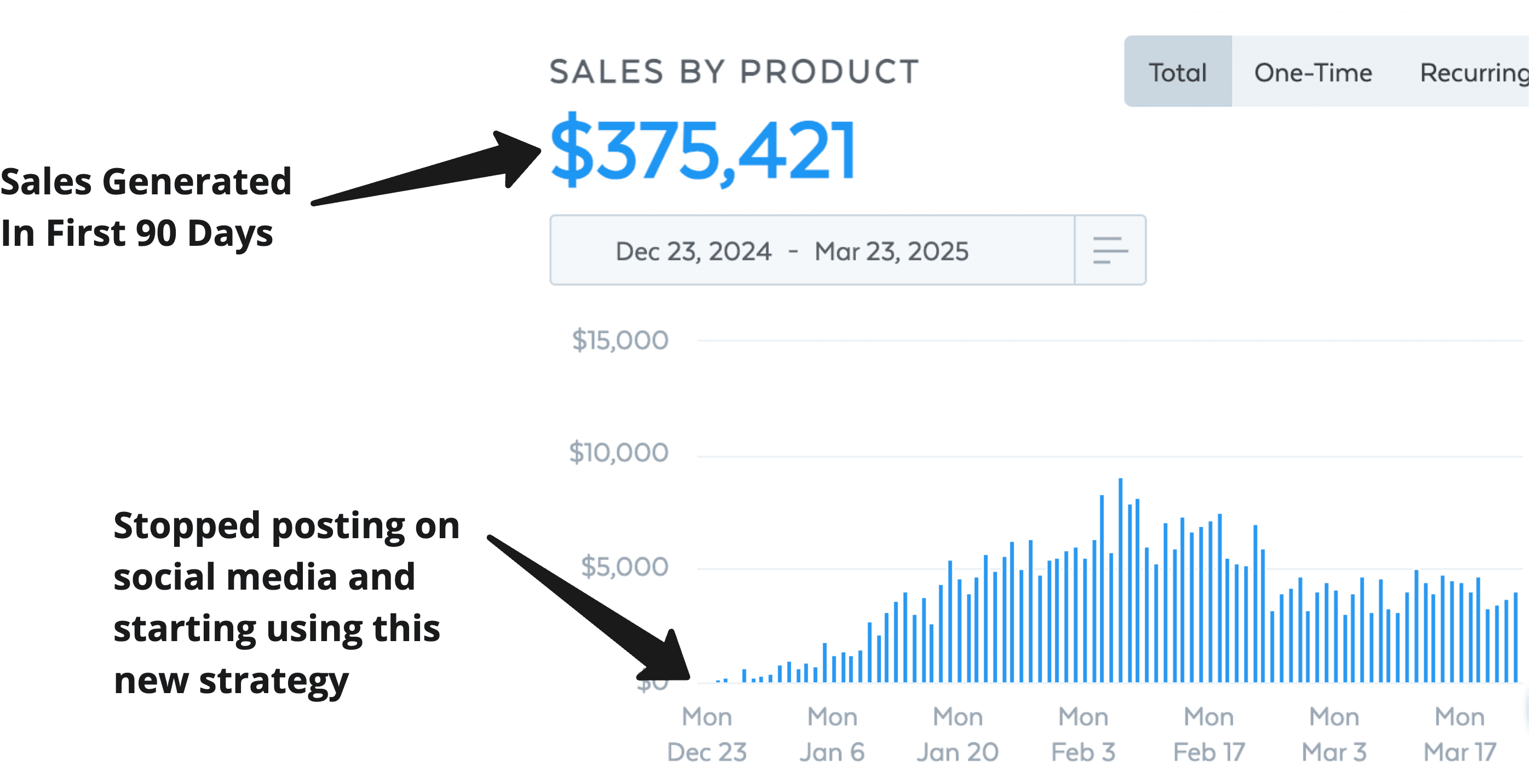Click the $10,000 y-axis label
This screenshot has width=1529, height=784.
(x=618, y=452)
